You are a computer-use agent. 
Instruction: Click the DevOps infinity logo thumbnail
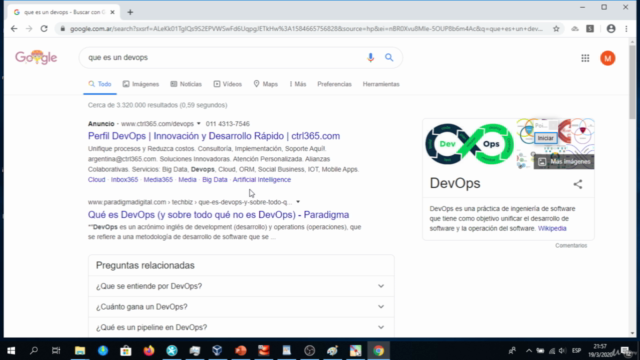[469, 144]
